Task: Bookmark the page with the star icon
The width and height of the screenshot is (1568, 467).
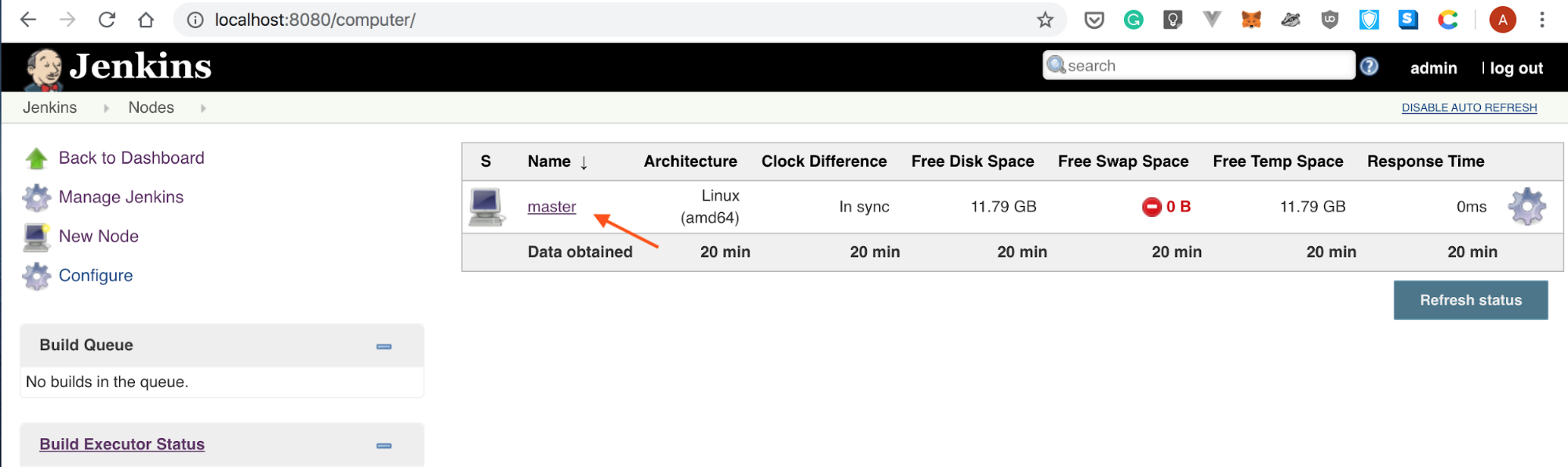Action: pos(1045,20)
